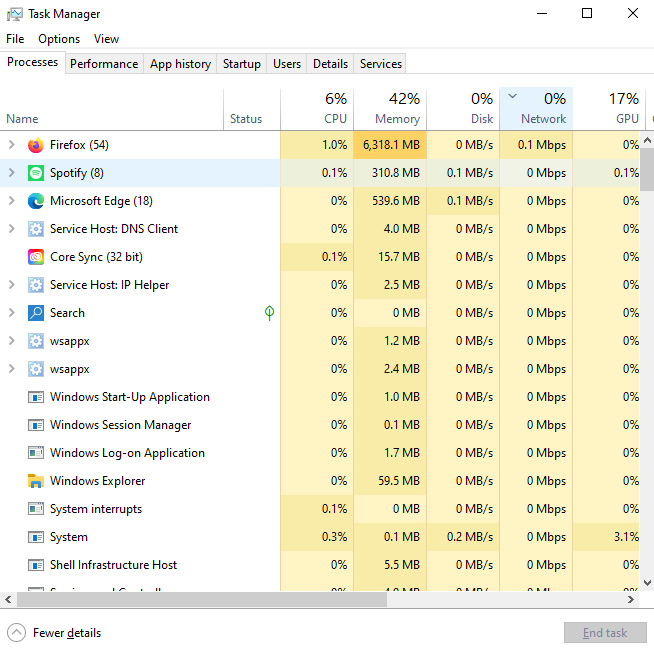This screenshot has width=654, height=654.
Task: Select the Shell Infrastructure Host row
Action: pyautogui.click(x=319, y=565)
